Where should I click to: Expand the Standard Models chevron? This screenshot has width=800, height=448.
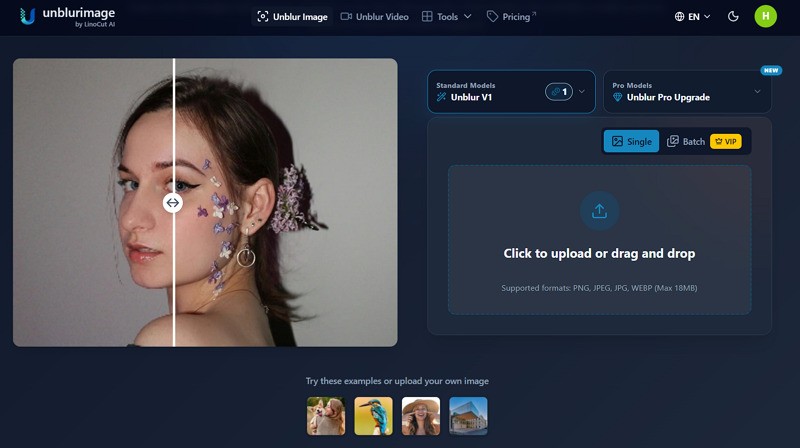[582, 92]
